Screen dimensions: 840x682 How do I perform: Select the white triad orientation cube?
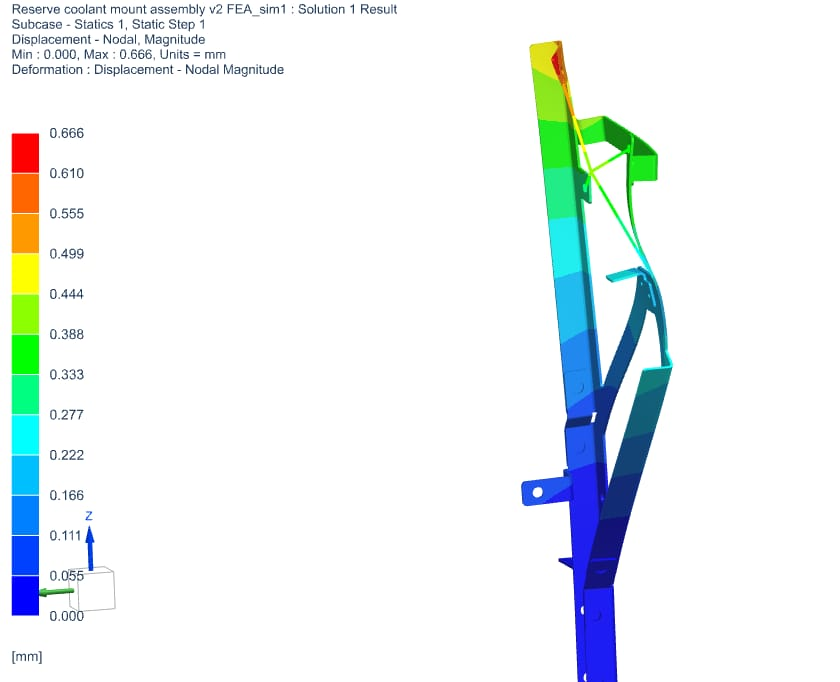point(97,590)
